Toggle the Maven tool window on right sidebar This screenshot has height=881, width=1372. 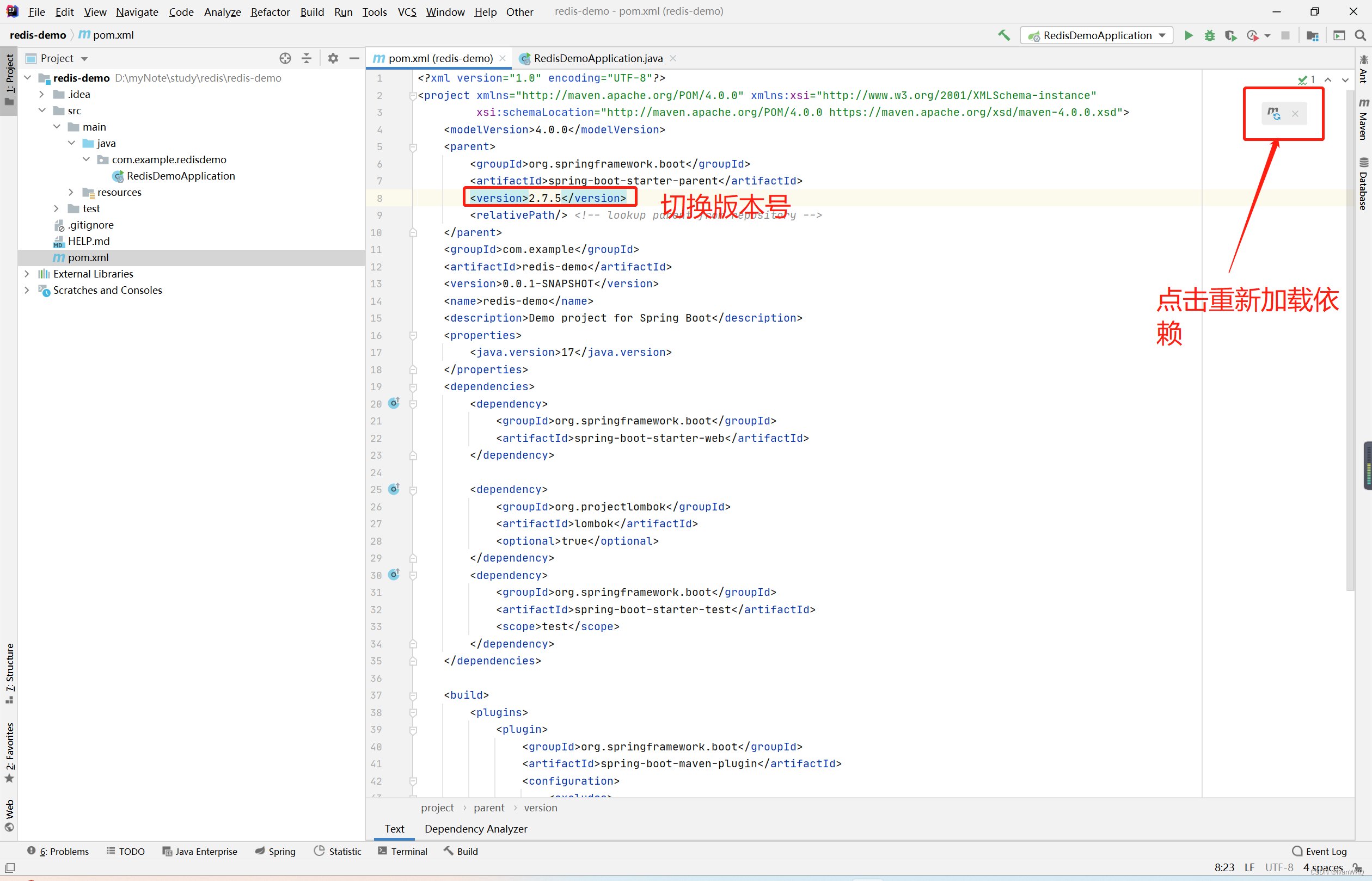(x=1363, y=119)
